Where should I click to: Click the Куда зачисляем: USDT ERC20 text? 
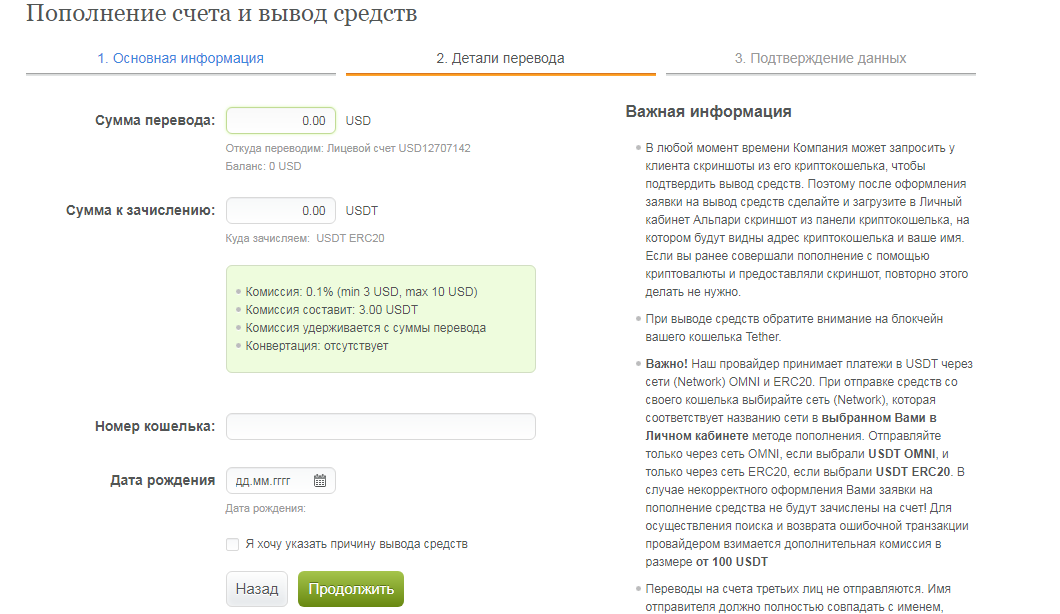point(305,238)
